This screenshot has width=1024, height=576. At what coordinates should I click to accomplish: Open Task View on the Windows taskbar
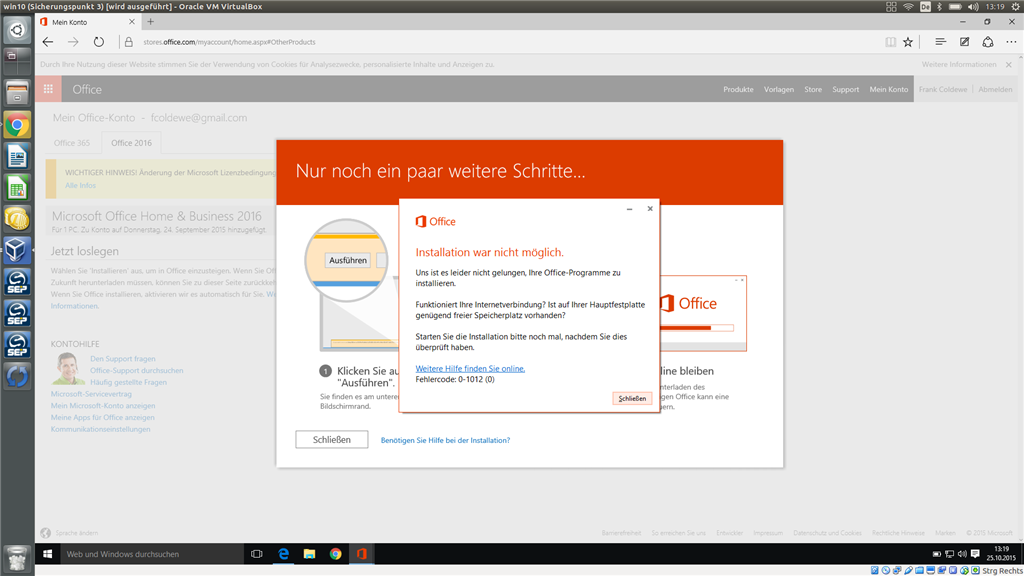tap(257, 554)
